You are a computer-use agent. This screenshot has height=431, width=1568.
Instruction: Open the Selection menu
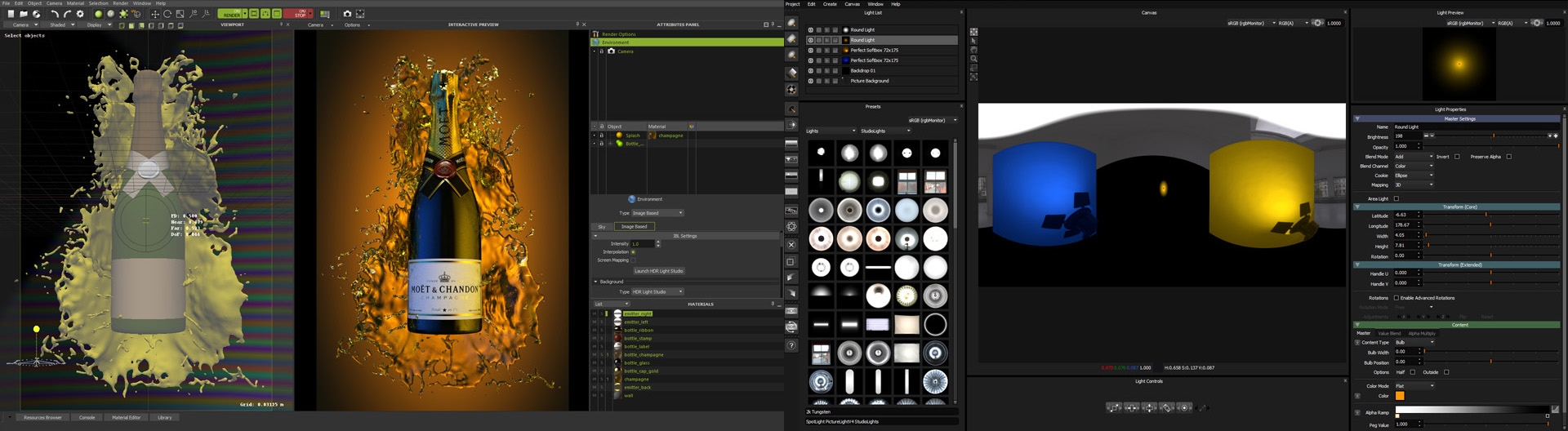click(x=98, y=3)
